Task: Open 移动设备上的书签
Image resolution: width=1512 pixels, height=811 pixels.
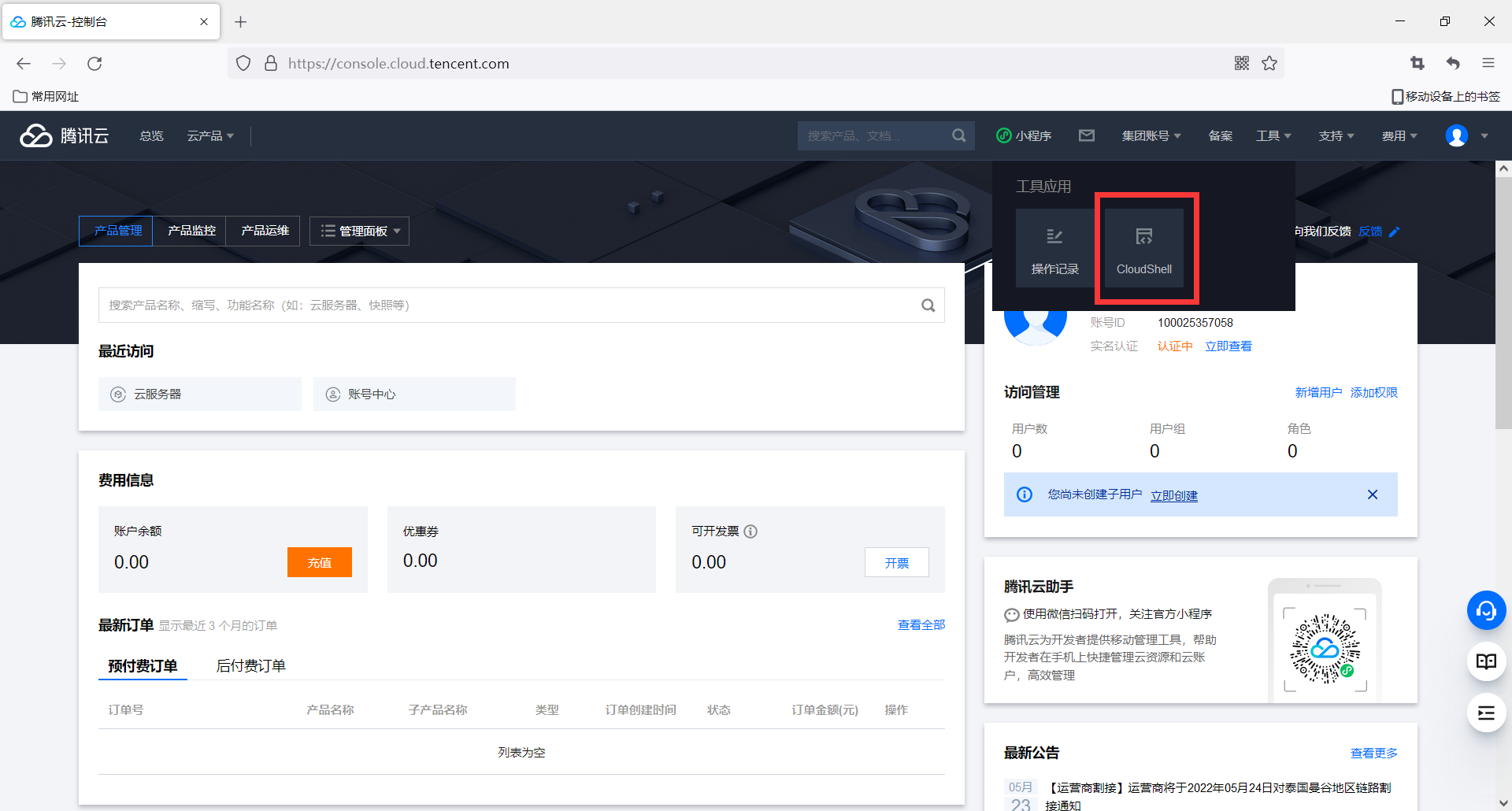Action: point(1446,96)
